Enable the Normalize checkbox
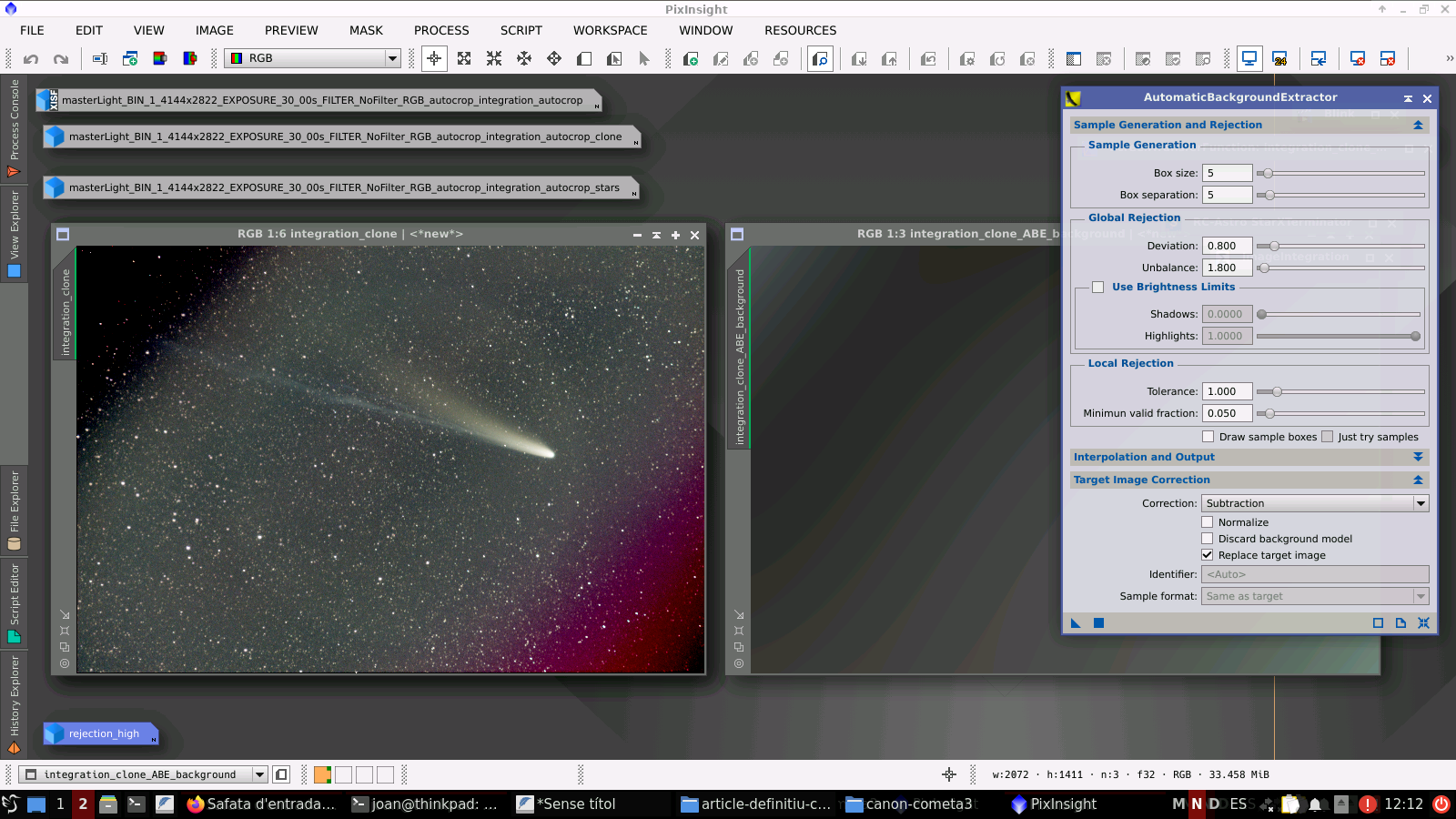Viewport: 1456px width, 819px height. point(1208,522)
